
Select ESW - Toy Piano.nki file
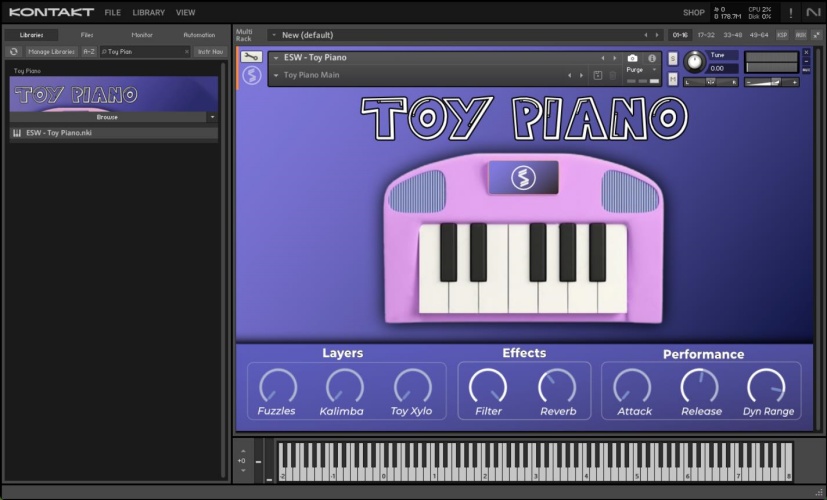[x=60, y=133]
